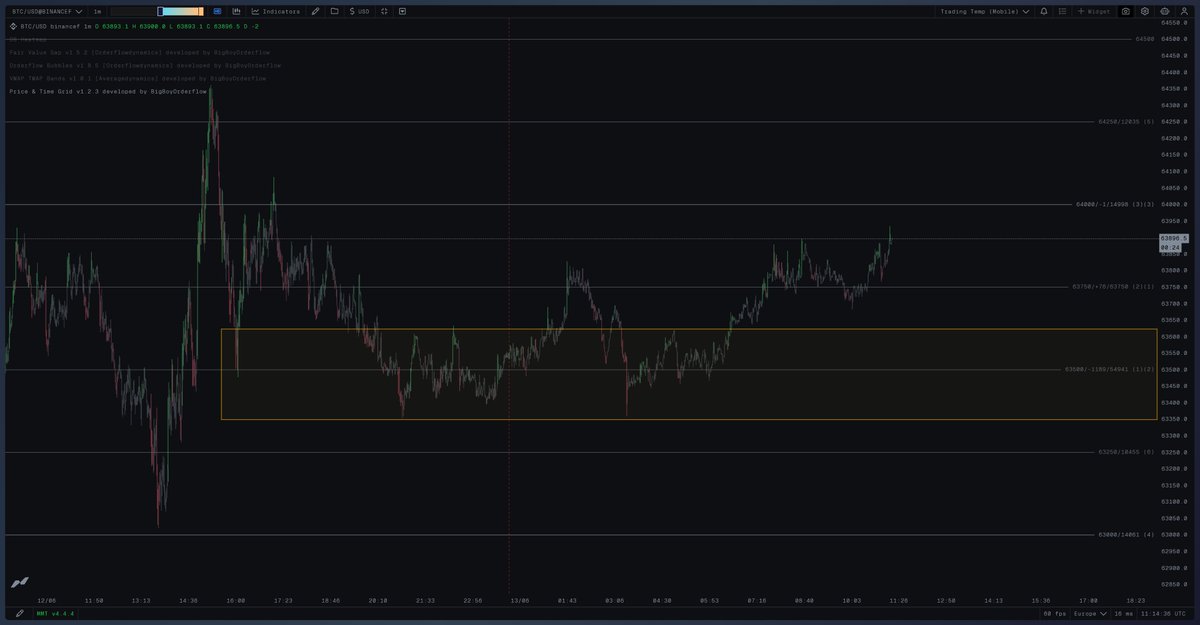
Task: Open the user account profile icon
Action: pos(1183,11)
